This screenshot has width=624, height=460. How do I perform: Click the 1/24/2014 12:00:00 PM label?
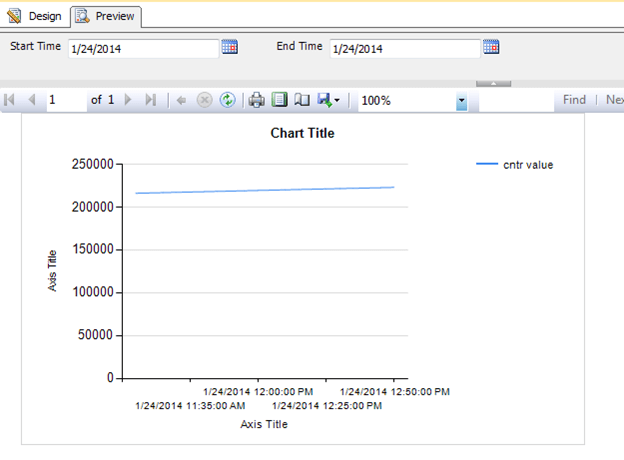pyautogui.click(x=258, y=392)
